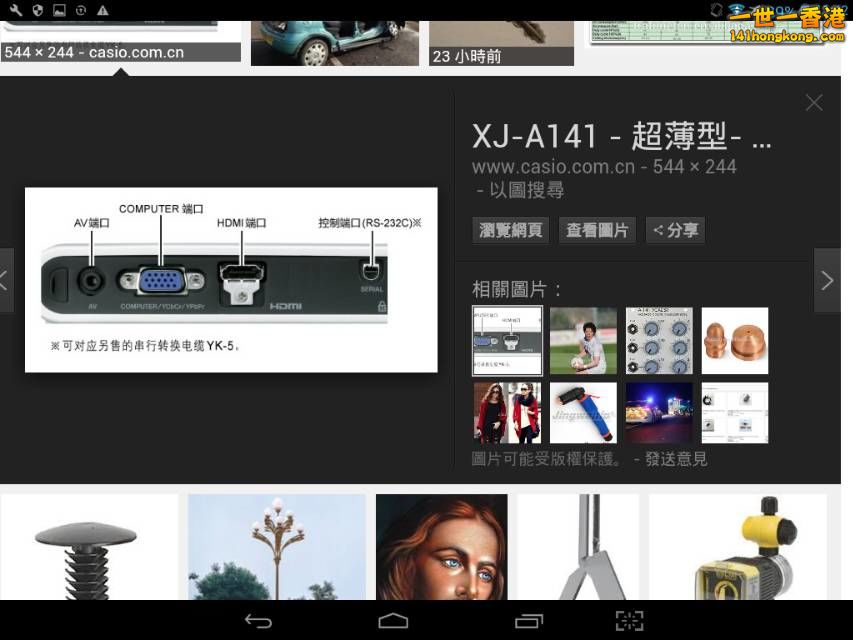Tap the screenshot capture icon in navigation bar
This screenshot has width=853, height=640.
point(629,621)
